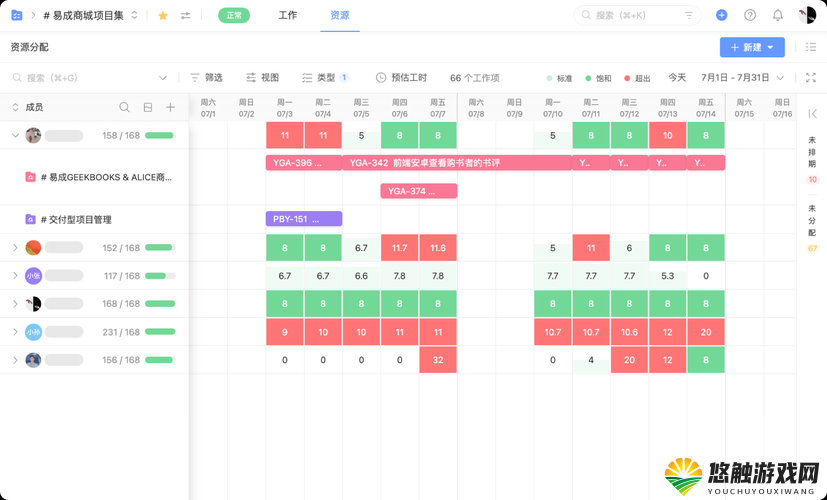
Task: Expand the 152 / 168 member row
Action: [15, 248]
